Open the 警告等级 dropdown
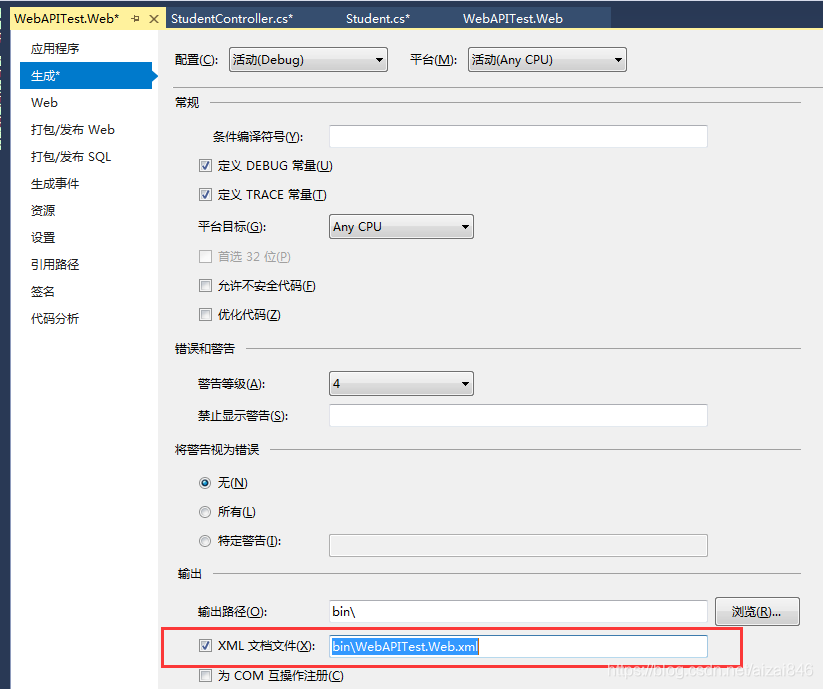The height and width of the screenshot is (689, 823). coord(401,384)
